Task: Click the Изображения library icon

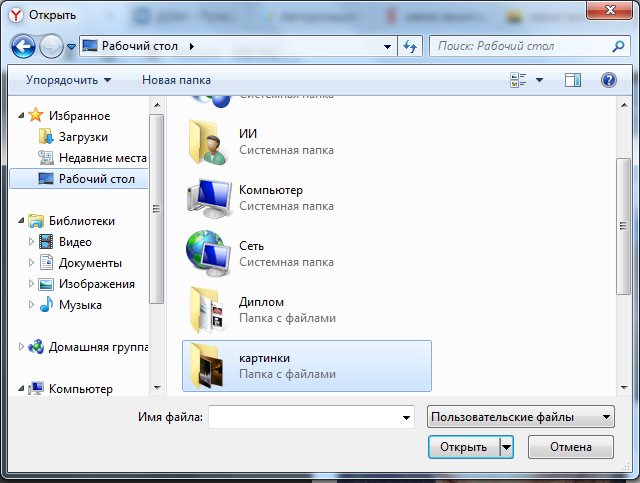Action: point(46,284)
